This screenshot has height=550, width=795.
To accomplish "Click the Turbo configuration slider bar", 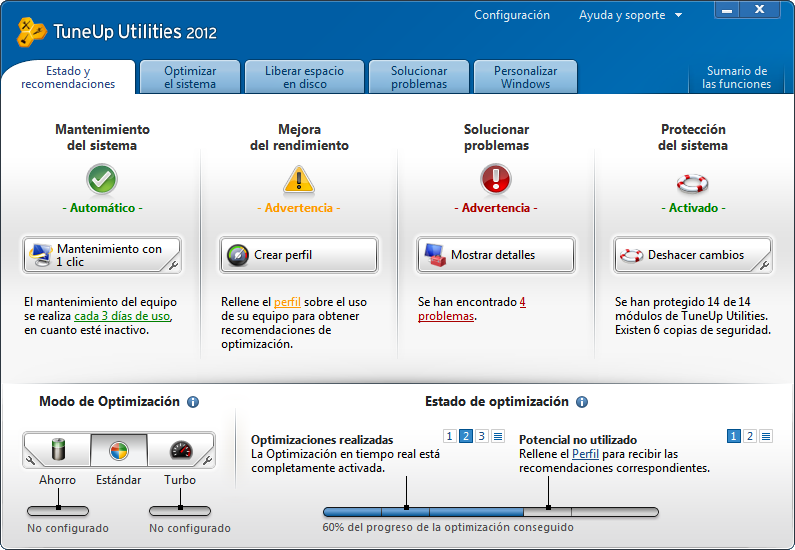I will [x=179, y=511].
